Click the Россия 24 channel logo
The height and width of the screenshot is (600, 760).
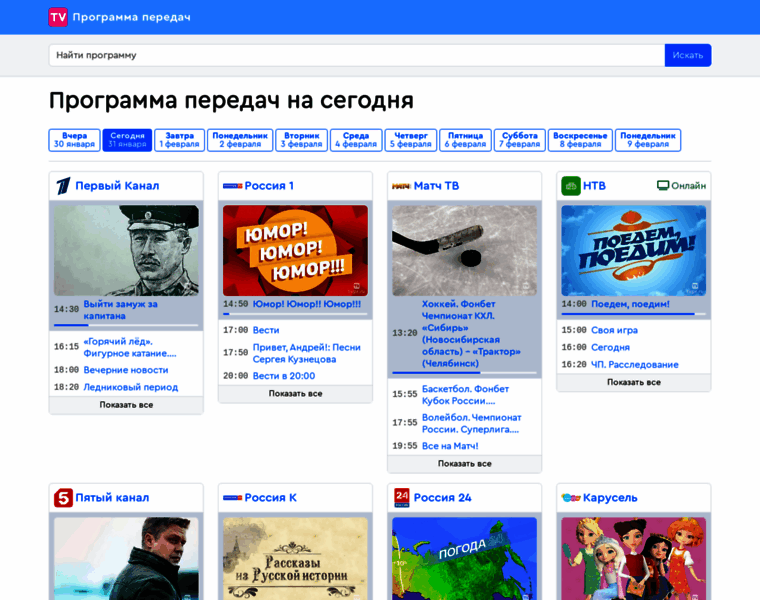[x=401, y=497]
